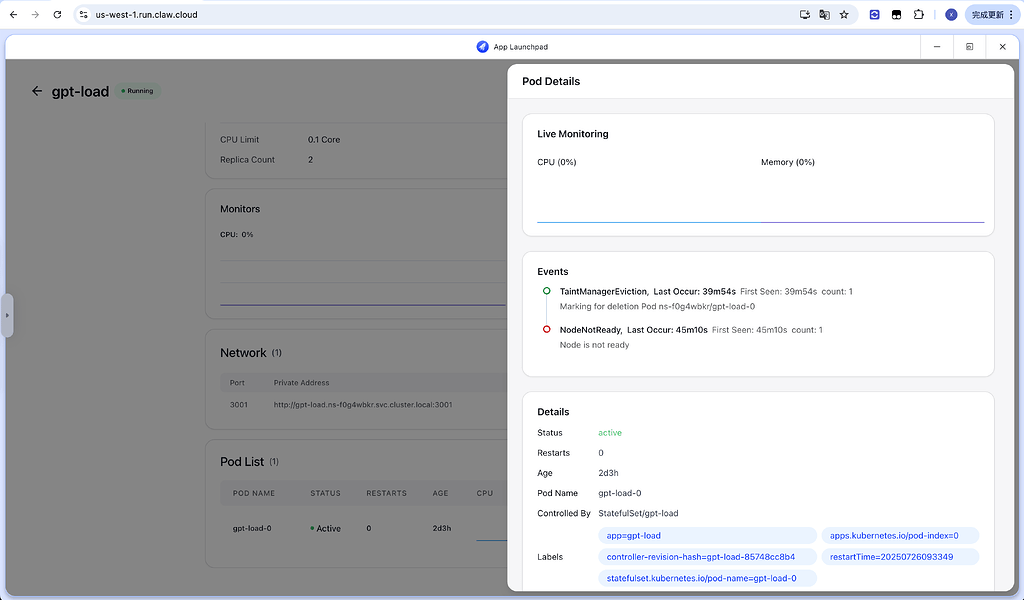Image resolution: width=1024 pixels, height=600 pixels.
Task: Click the Active status in Pod List
Action: tap(325, 528)
